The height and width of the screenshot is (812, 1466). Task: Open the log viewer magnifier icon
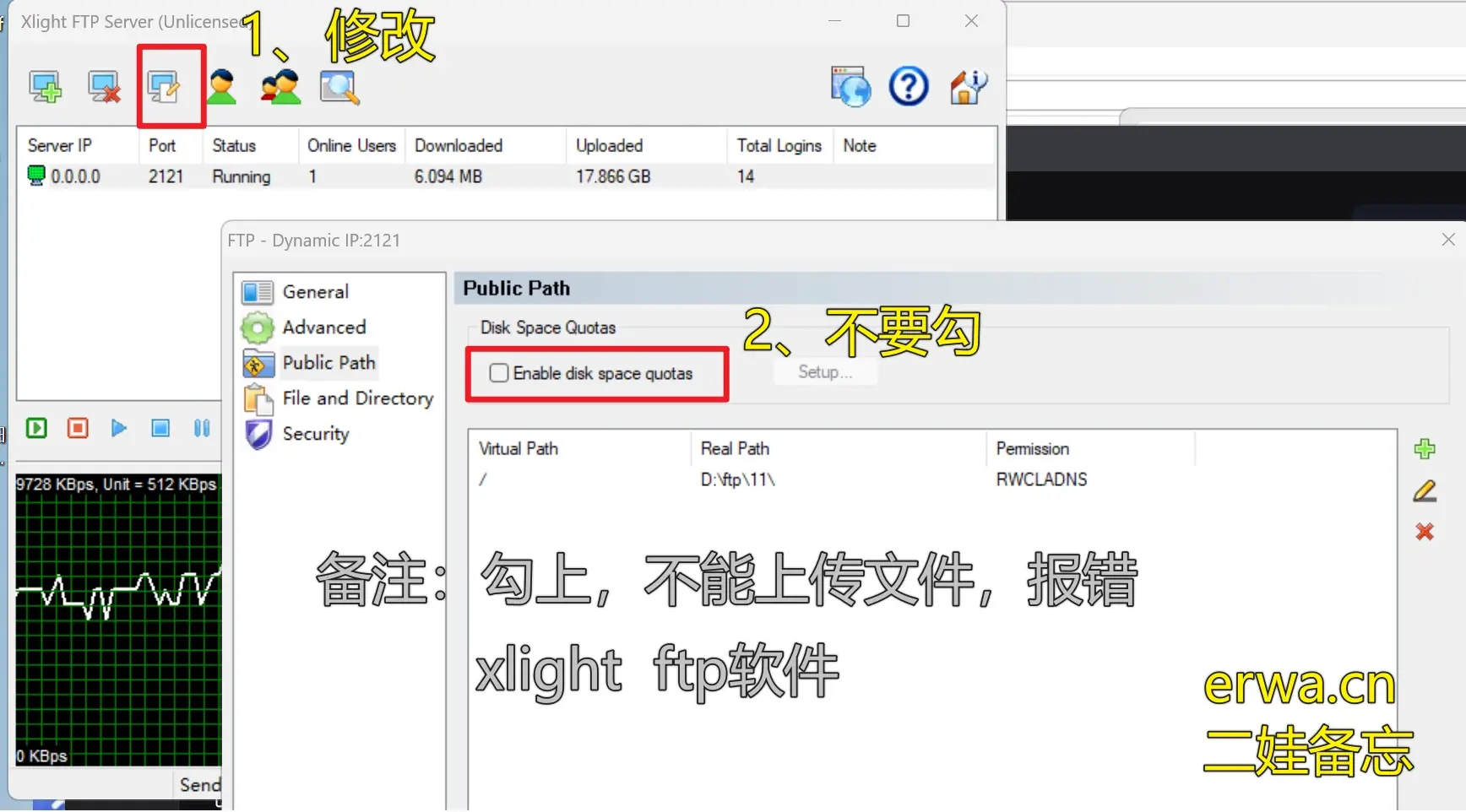point(339,87)
